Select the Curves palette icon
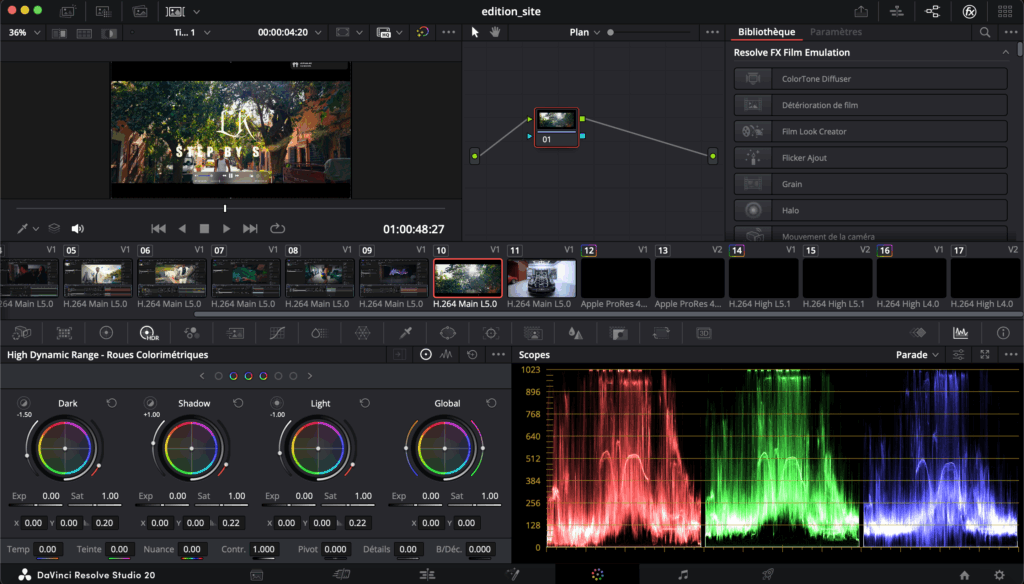The image size is (1024, 584). pos(278,332)
